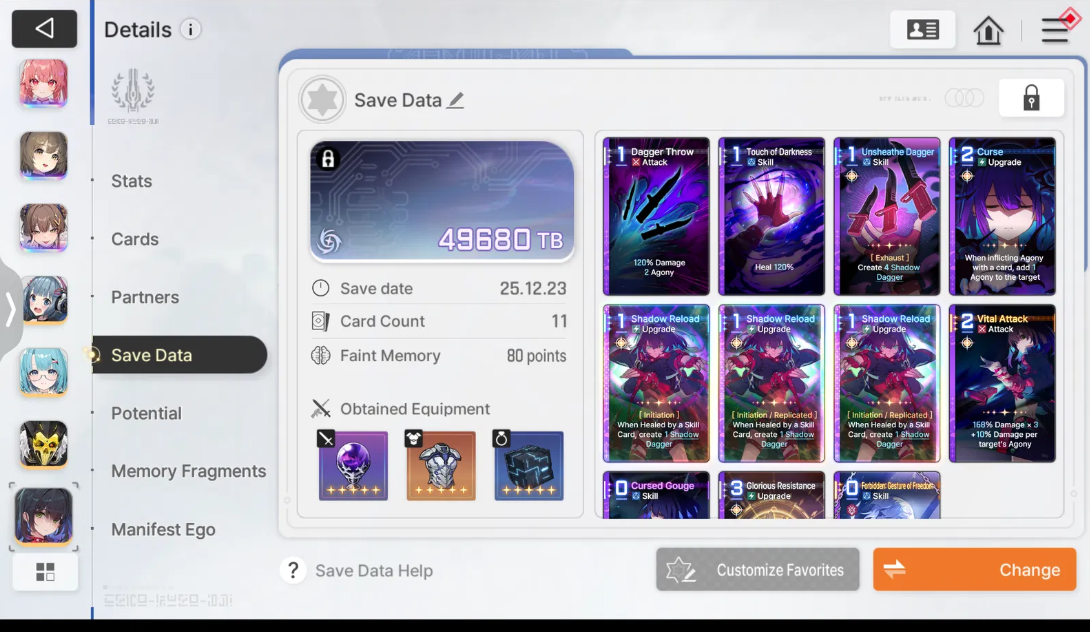Image resolution: width=1090 pixels, height=632 pixels.
Task: Select the golden skull mask character portrait
Action: coord(43,444)
